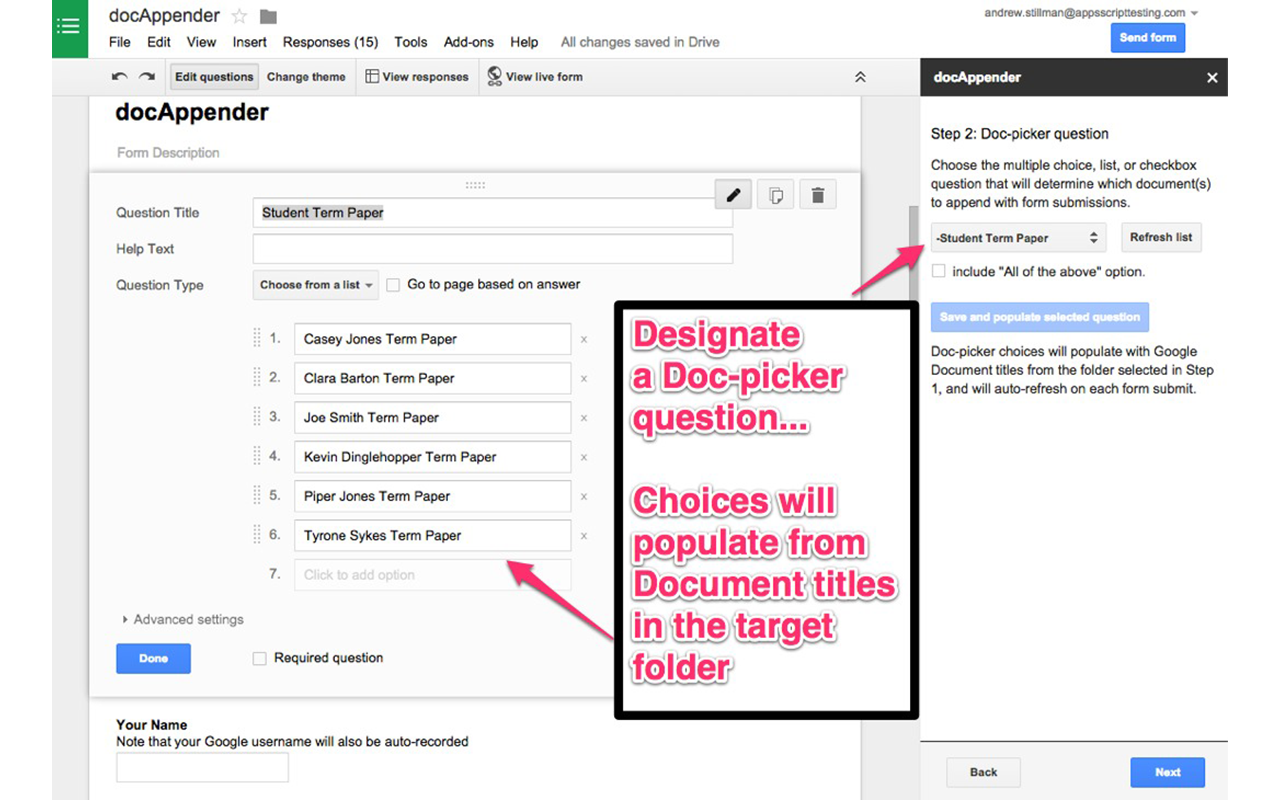Open the Student Term Paper doc-picker dropdown

1018,238
